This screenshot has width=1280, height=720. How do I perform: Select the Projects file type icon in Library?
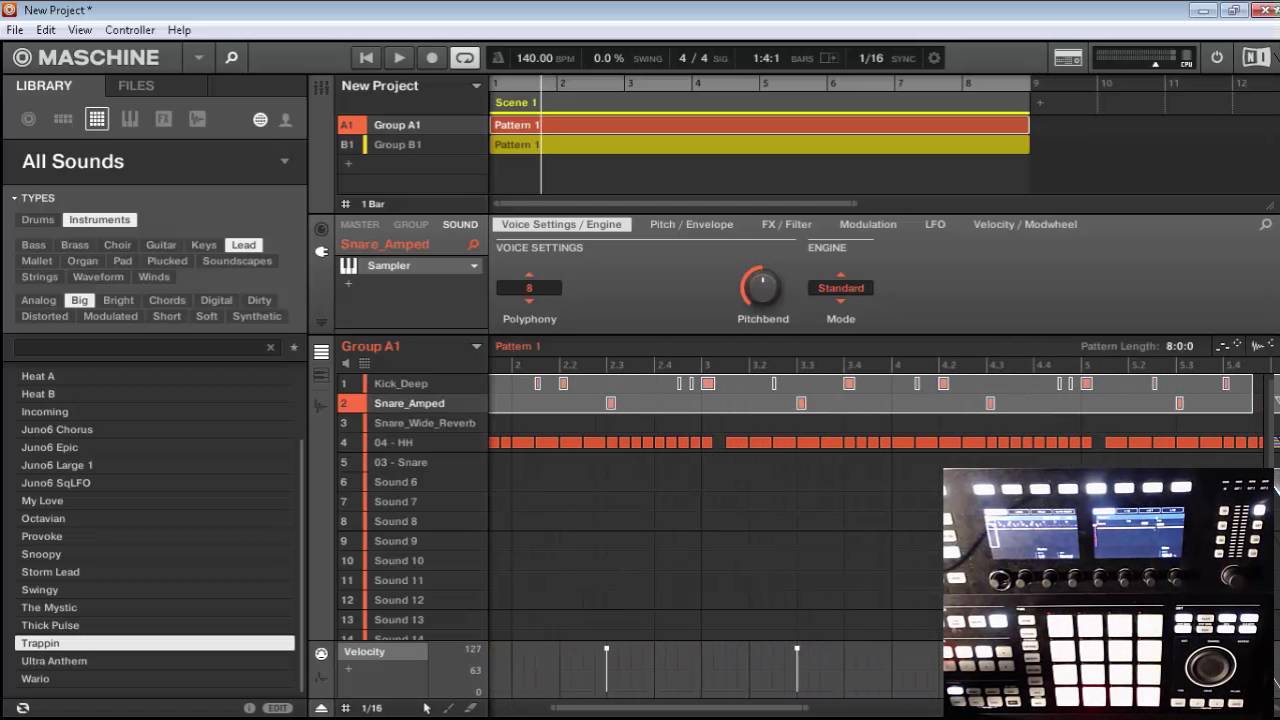click(29, 119)
